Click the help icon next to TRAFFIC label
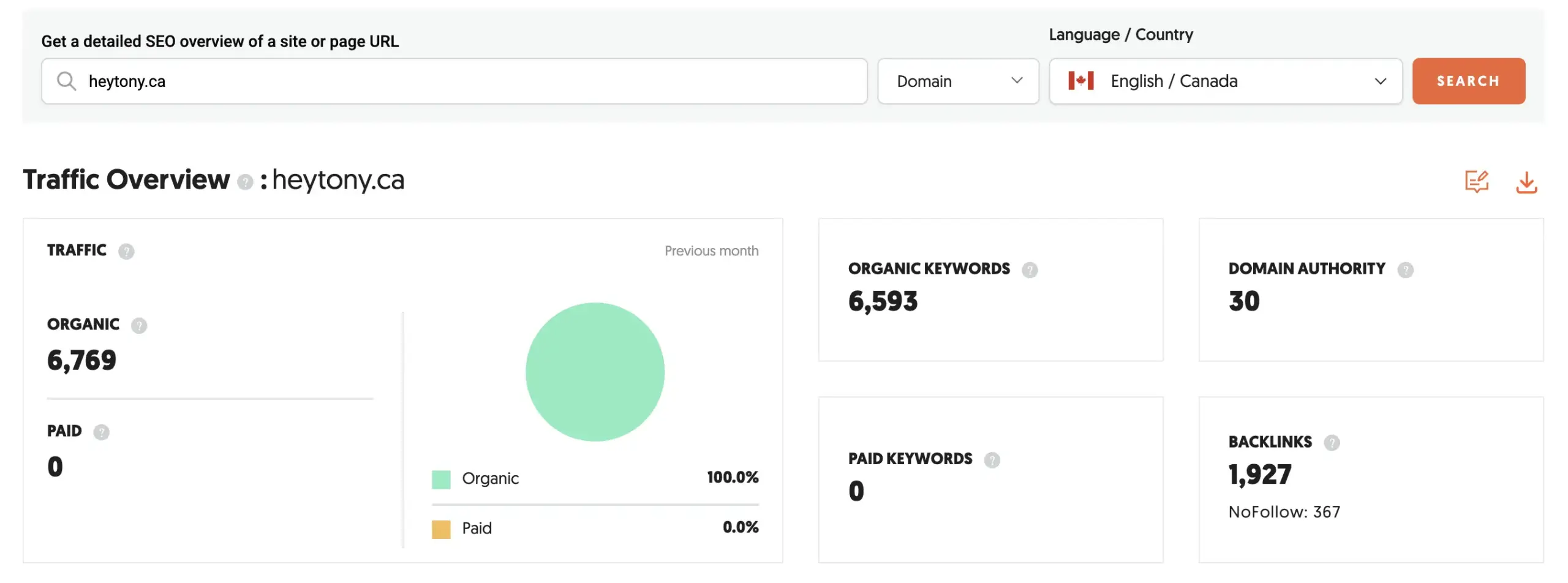Image resolution: width=1568 pixels, height=583 pixels. [x=127, y=250]
